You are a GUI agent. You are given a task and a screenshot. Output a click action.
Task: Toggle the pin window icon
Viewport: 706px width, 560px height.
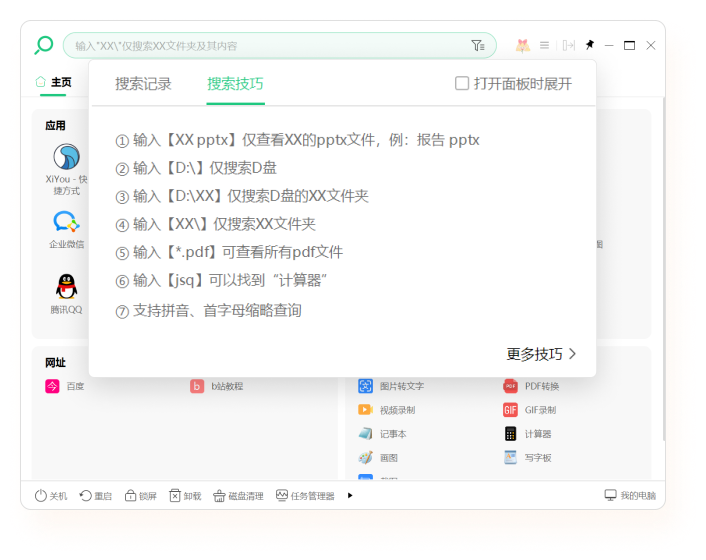coord(589,45)
